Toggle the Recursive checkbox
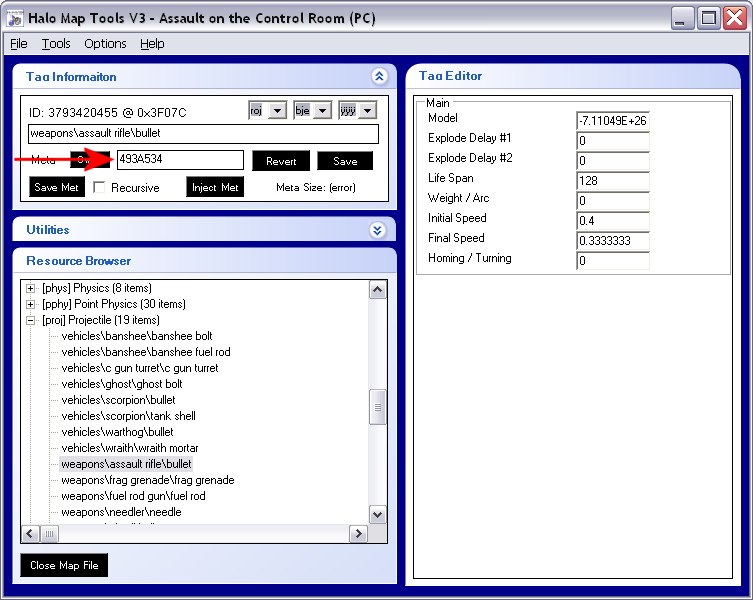This screenshot has width=753, height=600. pos(99,187)
